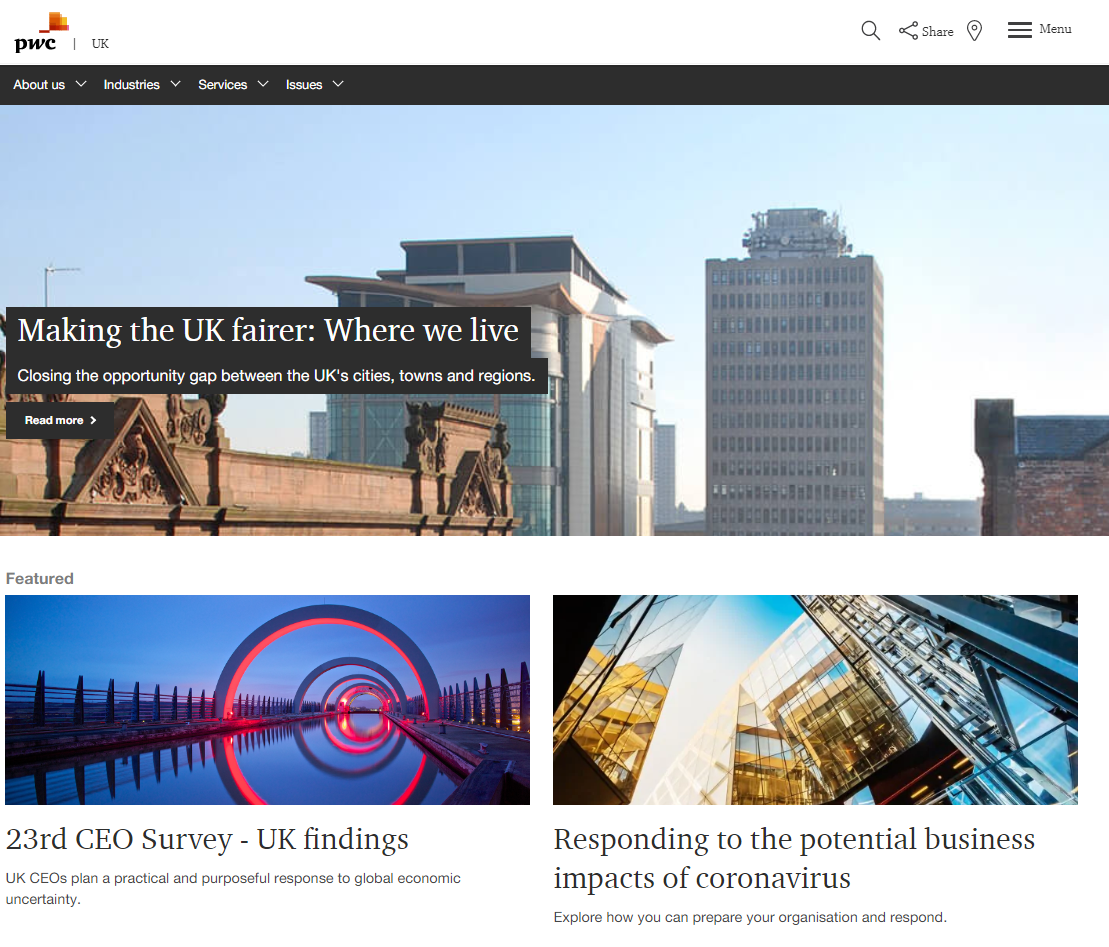
Task: Open the search magnifier icon
Action: 871,31
